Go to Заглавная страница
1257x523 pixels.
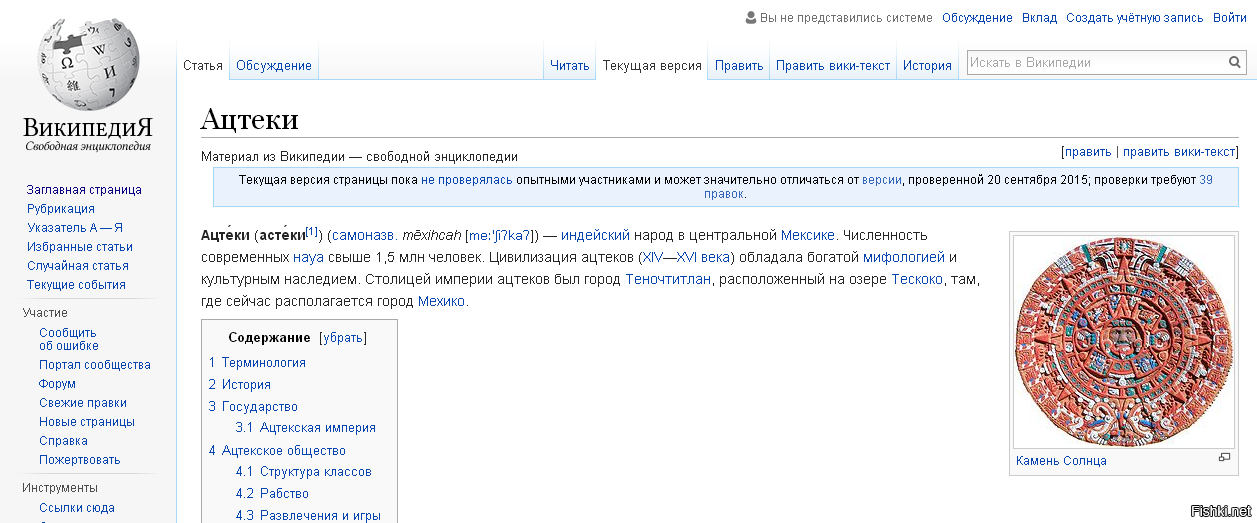point(84,190)
